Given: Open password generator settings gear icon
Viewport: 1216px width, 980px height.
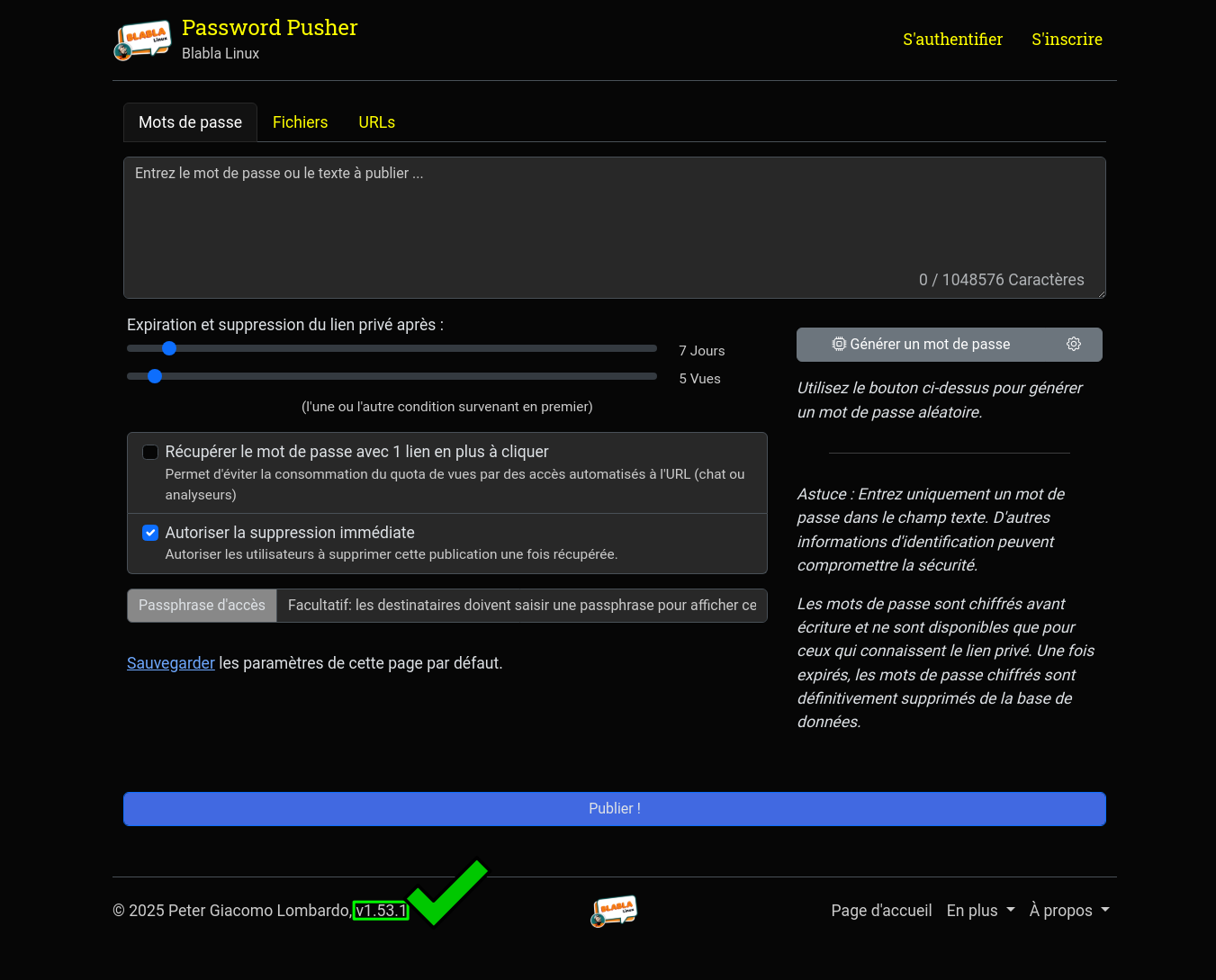Looking at the screenshot, I should pyautogui.click(x=1074, y=344).
